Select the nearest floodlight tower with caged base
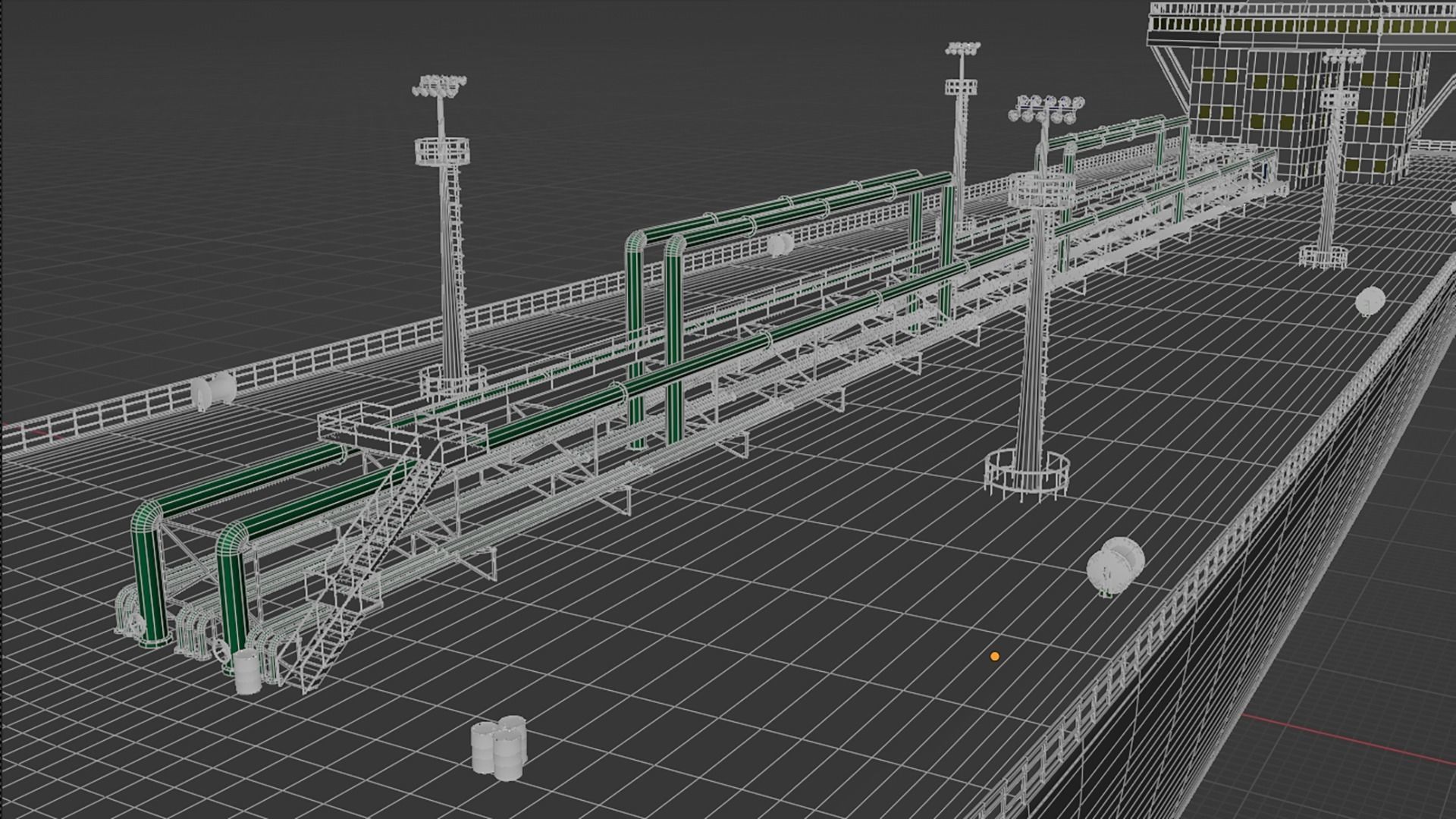This screenshot has height=819, width=1456. coord(1035,300)
